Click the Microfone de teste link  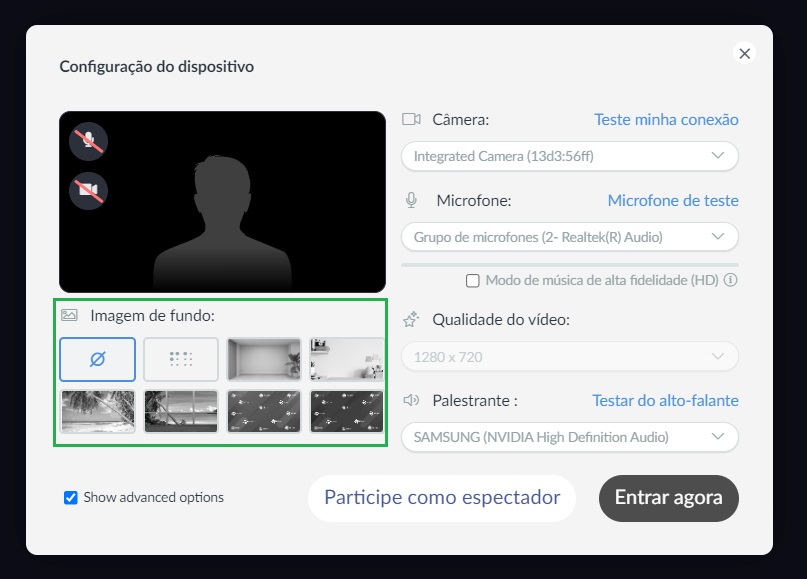pos(673,200)
